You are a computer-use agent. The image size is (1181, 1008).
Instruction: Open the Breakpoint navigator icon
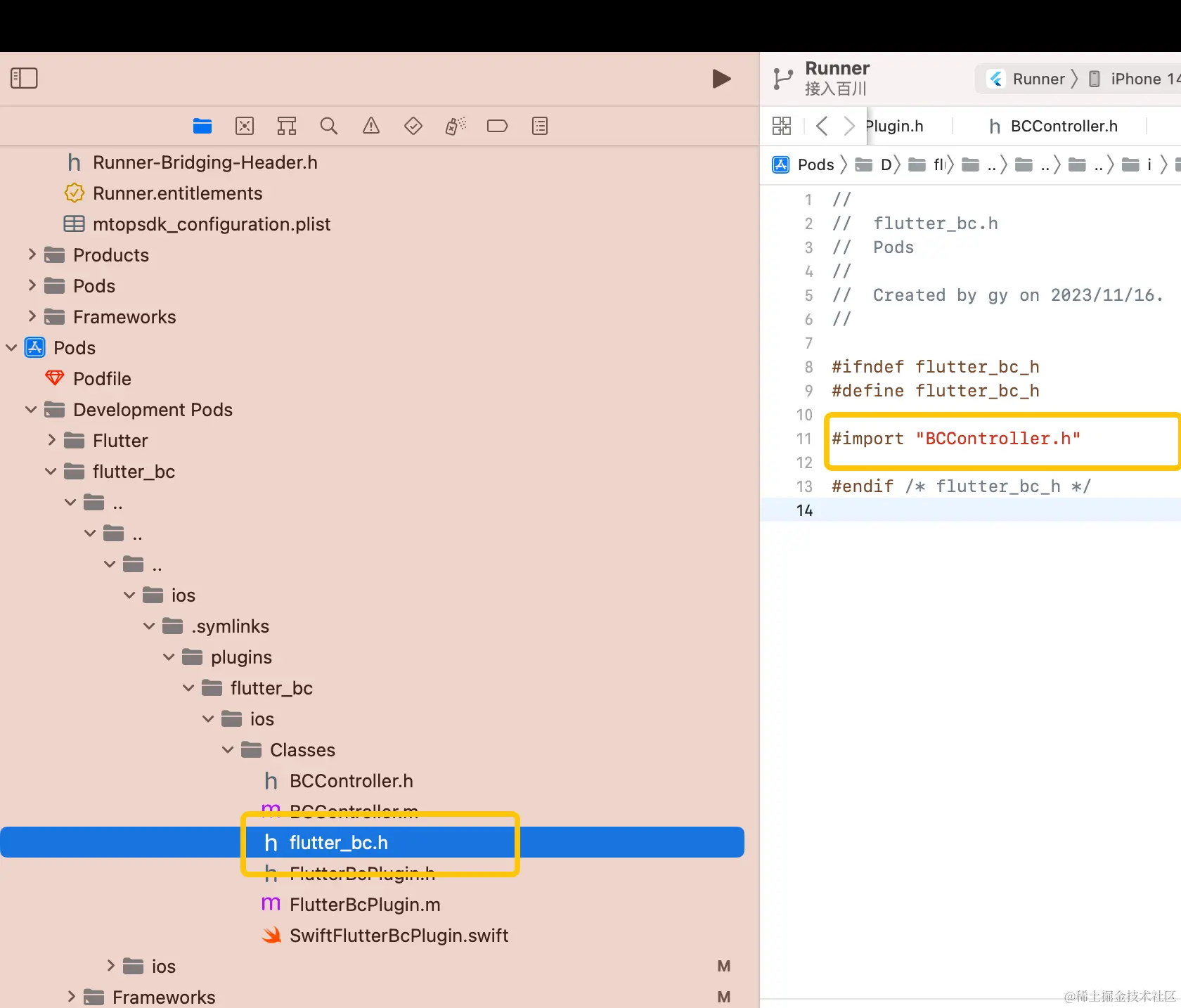point(498,126)
